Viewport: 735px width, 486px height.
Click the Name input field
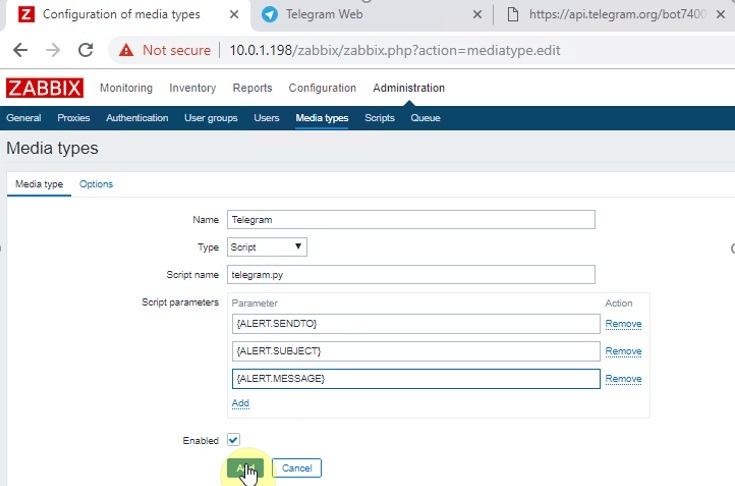[x=411, y=220]
